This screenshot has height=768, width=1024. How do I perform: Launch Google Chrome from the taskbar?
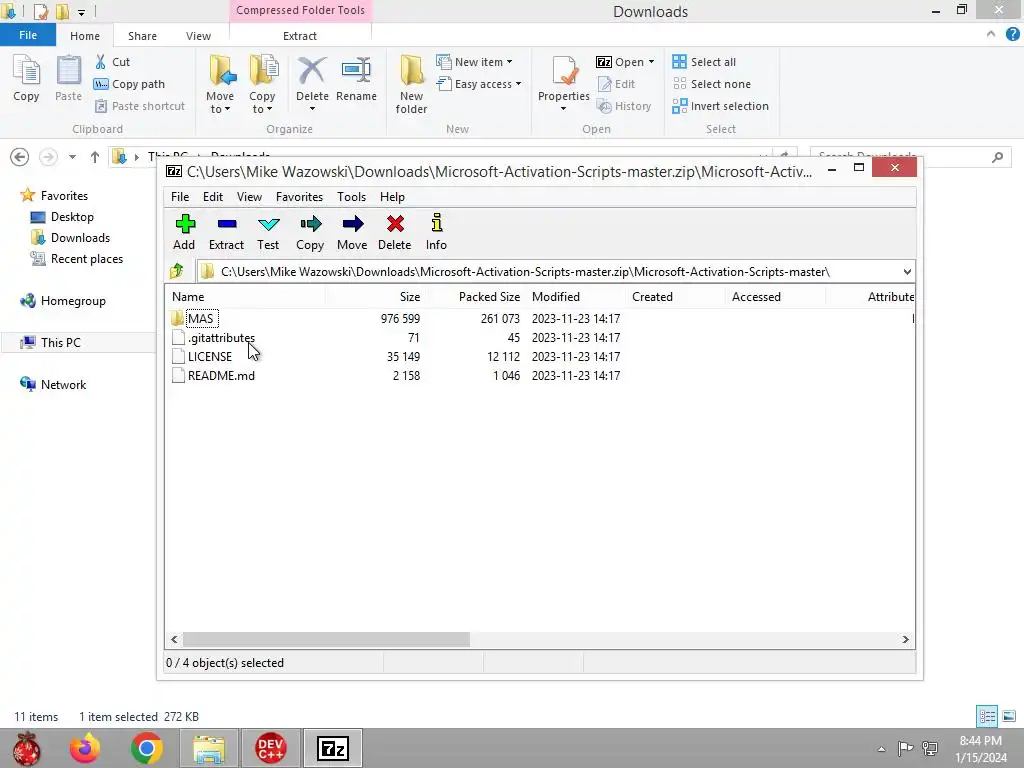click(x=146, y=748)
